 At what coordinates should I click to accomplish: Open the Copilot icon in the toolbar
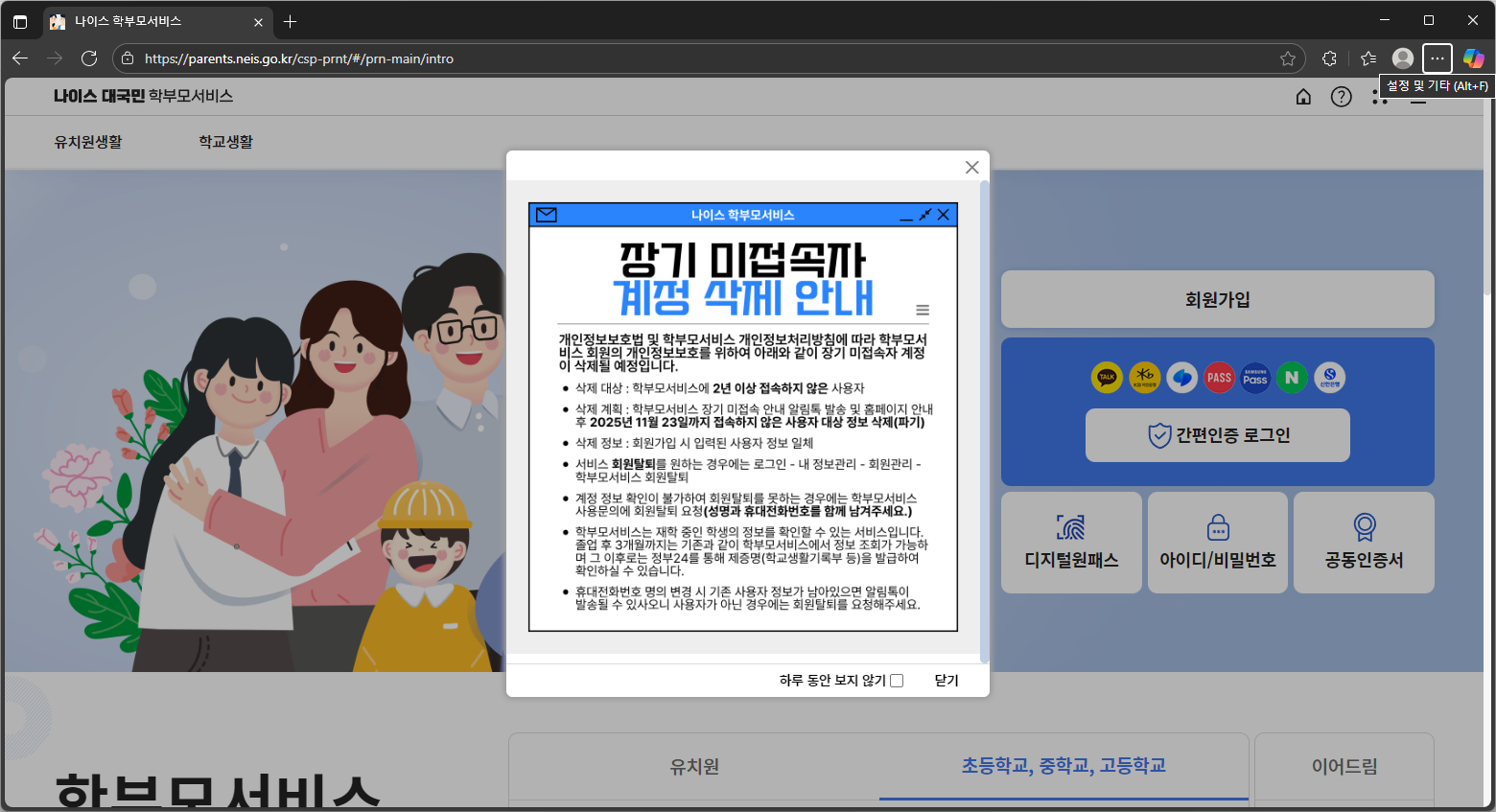tap(1474, 58)
